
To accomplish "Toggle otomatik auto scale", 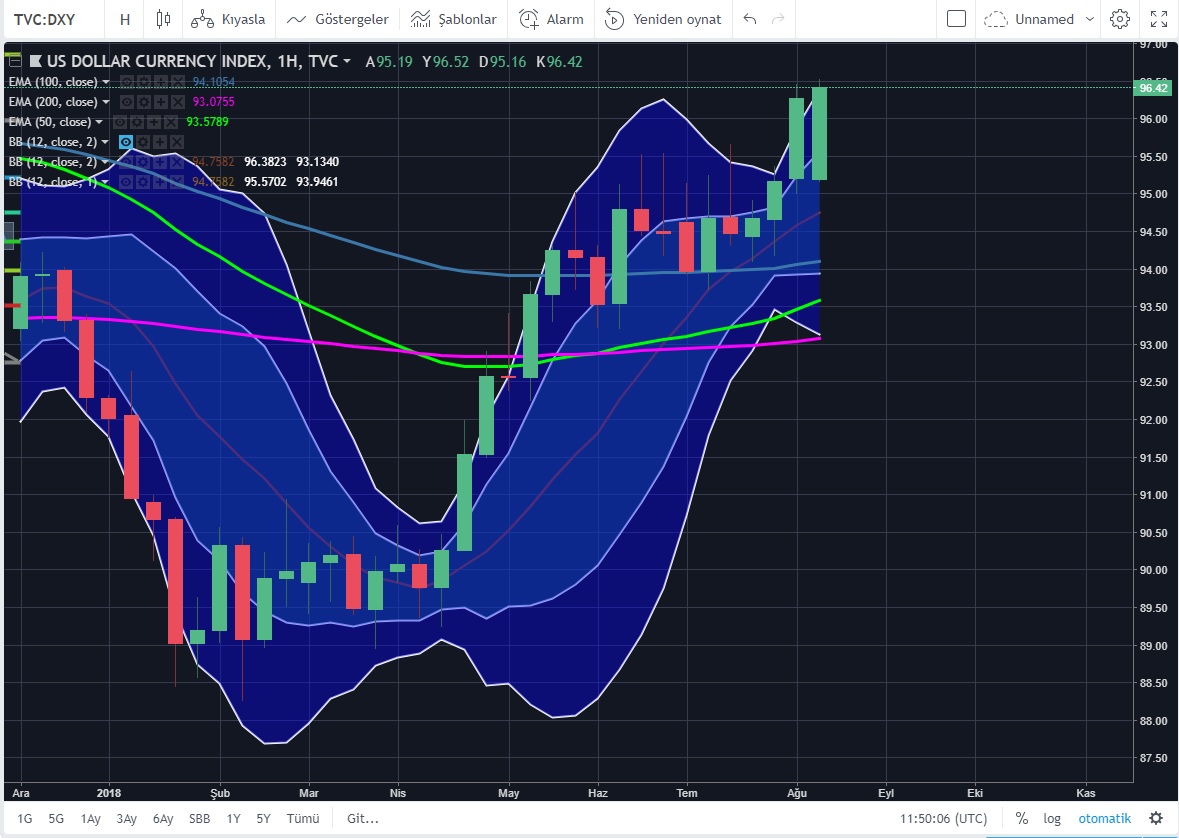I will [x=1105, y=818].
